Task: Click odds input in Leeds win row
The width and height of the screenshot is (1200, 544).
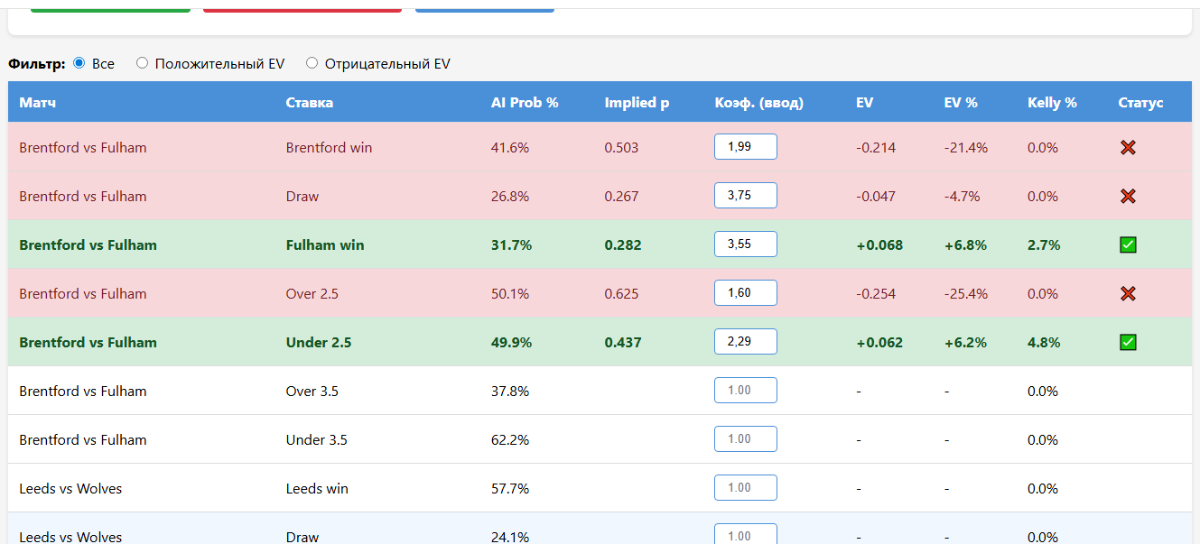Action: (745, 488)
